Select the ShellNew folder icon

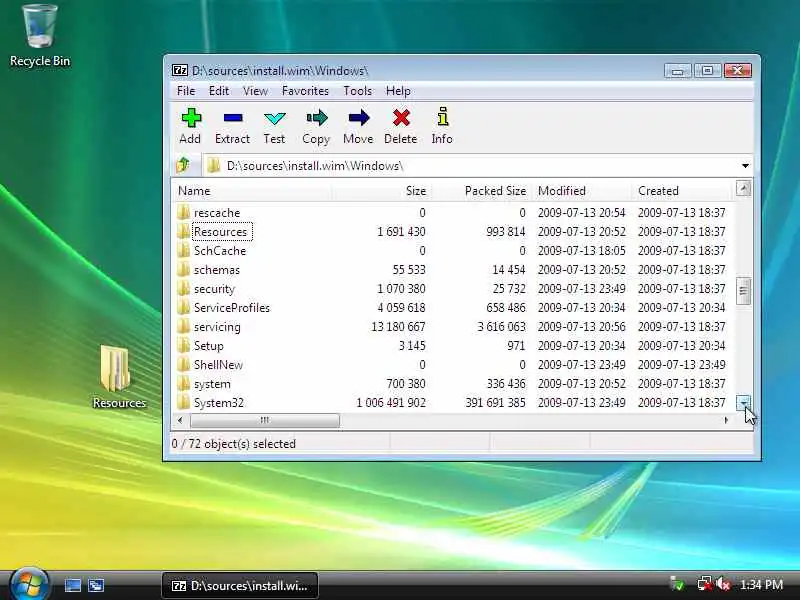point(183,365)
